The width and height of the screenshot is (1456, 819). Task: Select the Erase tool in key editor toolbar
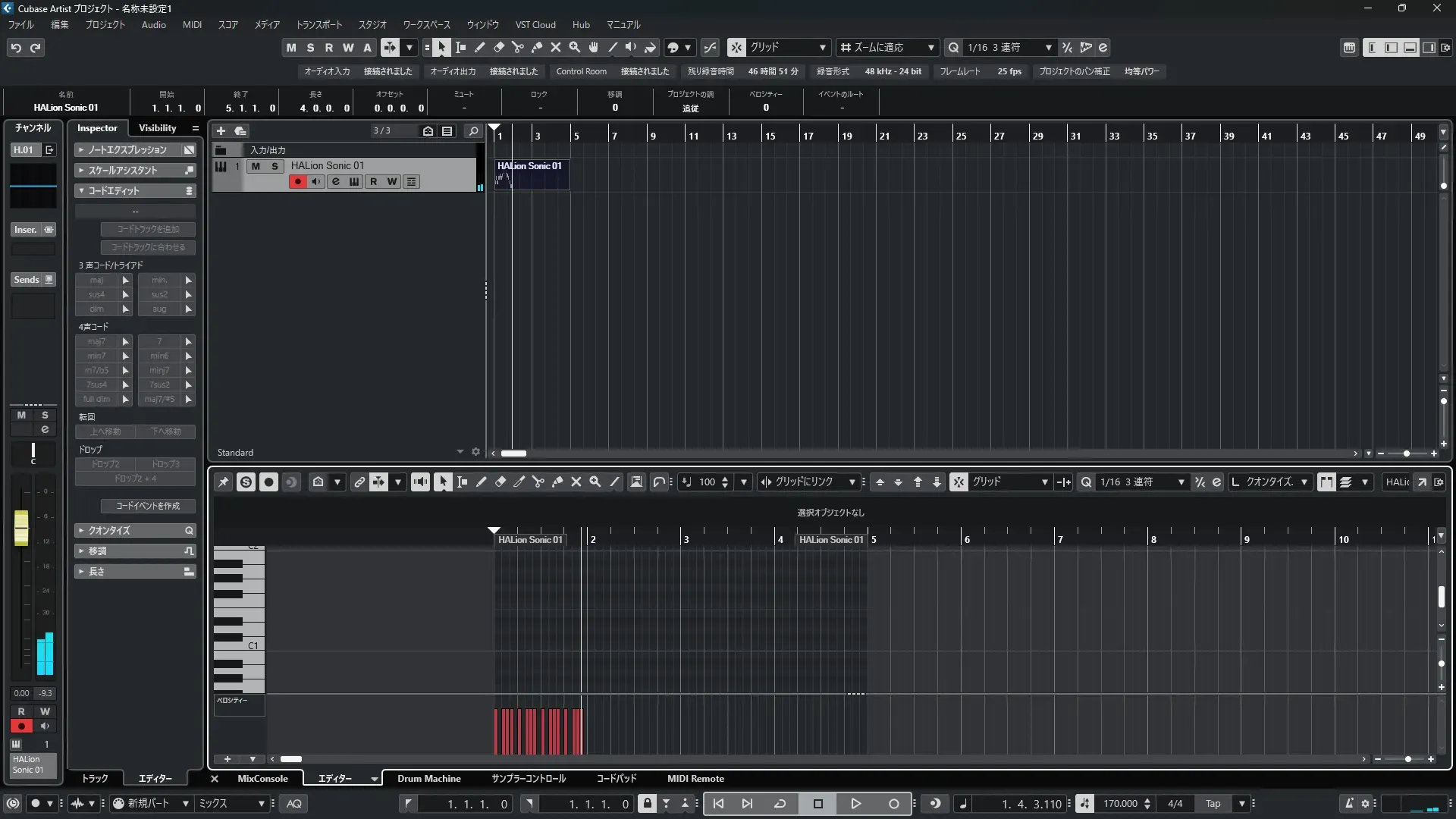pyautogui.click(x=500, y=482)
